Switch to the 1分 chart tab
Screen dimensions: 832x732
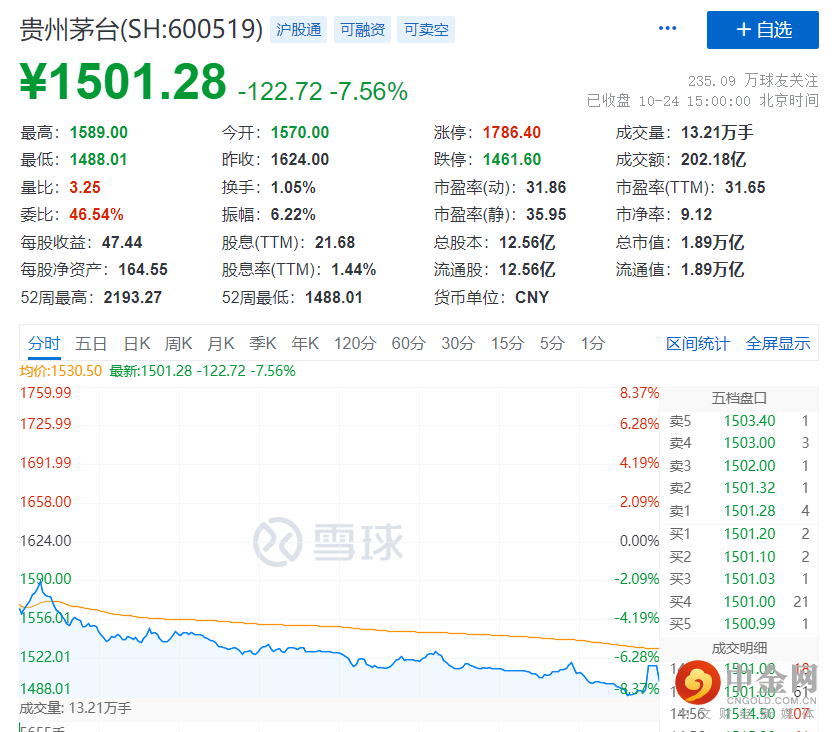coord(593,344)
